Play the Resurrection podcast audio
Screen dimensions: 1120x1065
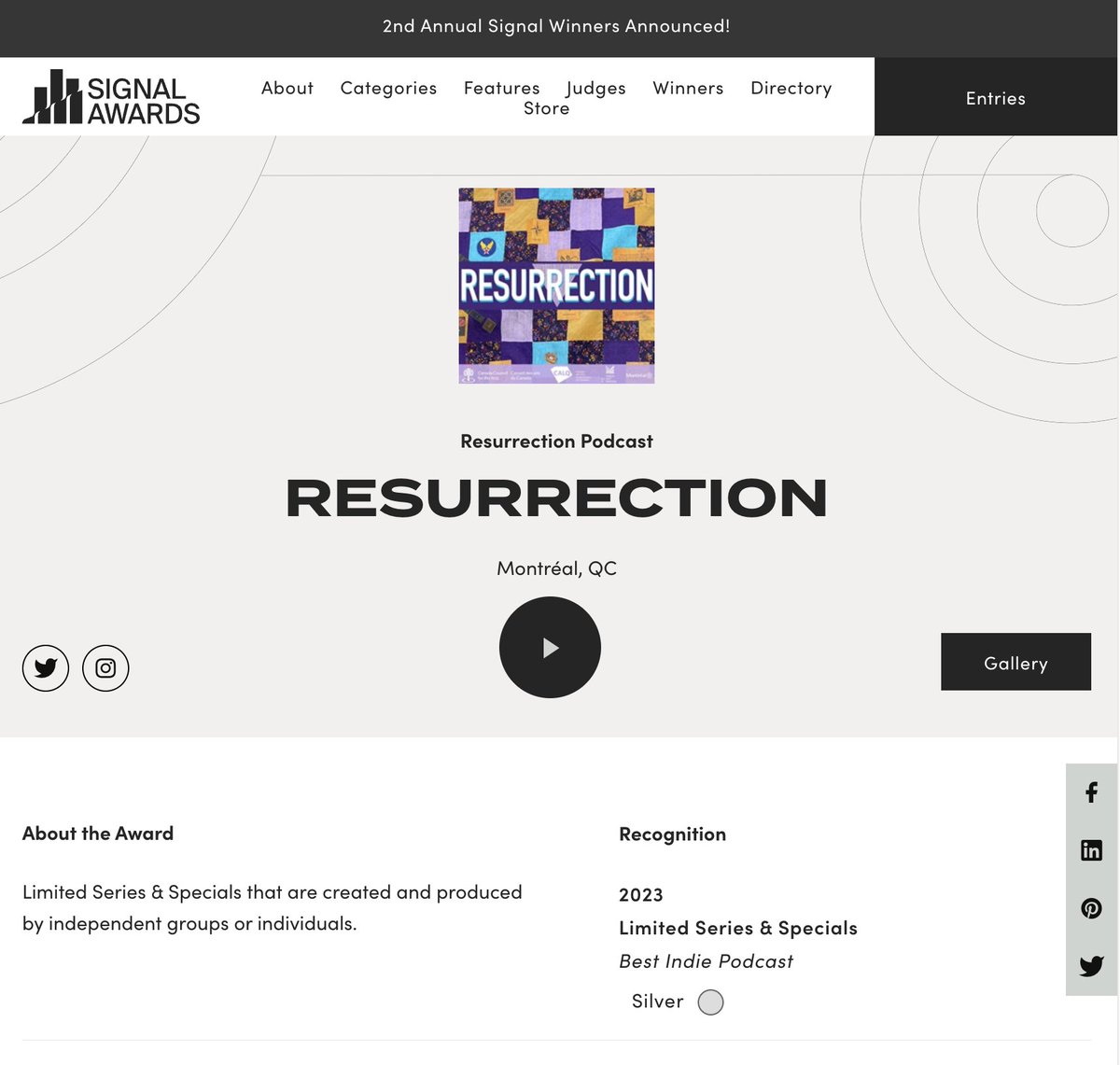550,647
